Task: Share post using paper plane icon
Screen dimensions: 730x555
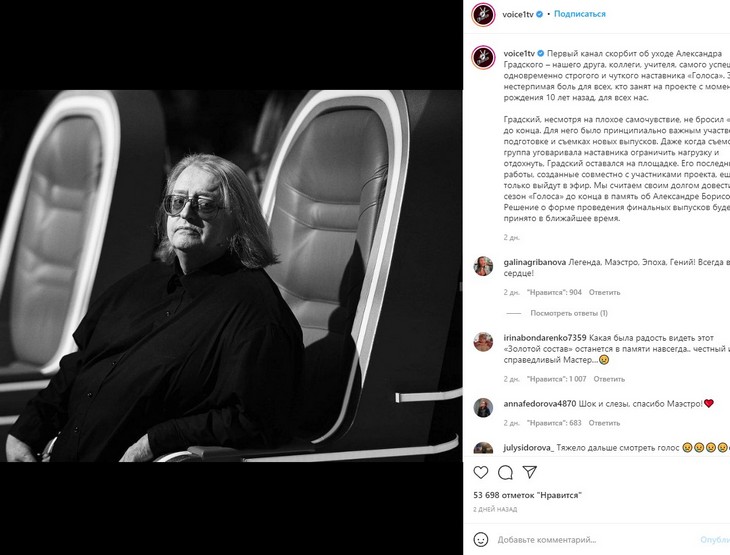Action: click(x=530, y=472)
